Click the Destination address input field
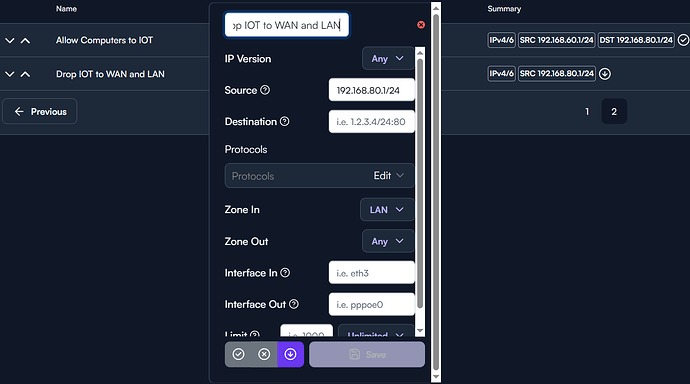 point(371,122)
